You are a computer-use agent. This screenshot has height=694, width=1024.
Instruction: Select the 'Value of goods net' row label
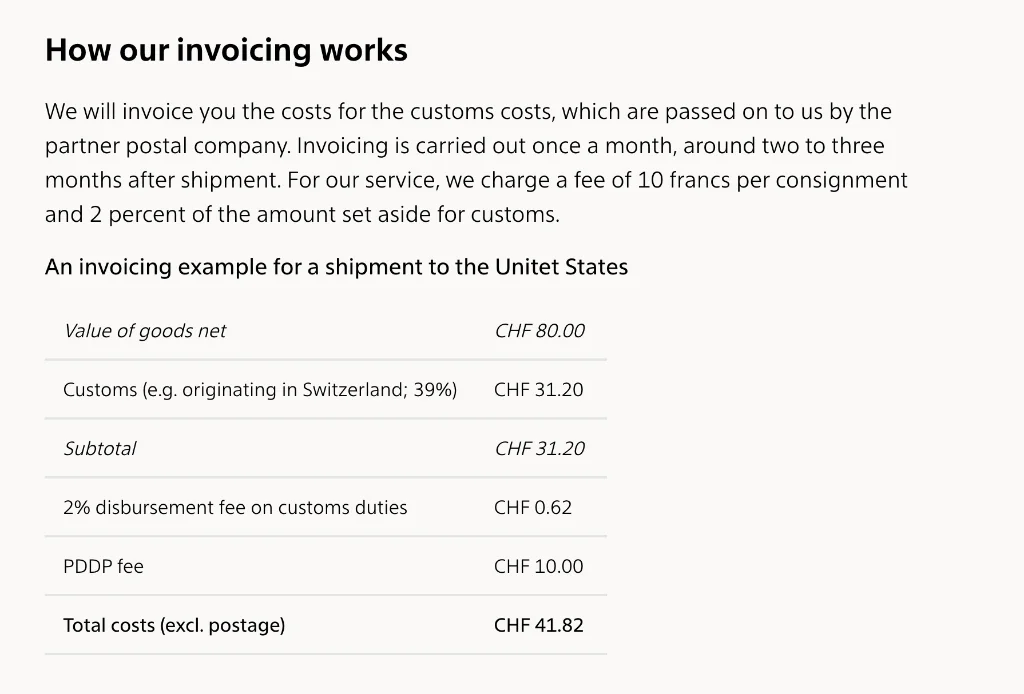pos(145,331)
